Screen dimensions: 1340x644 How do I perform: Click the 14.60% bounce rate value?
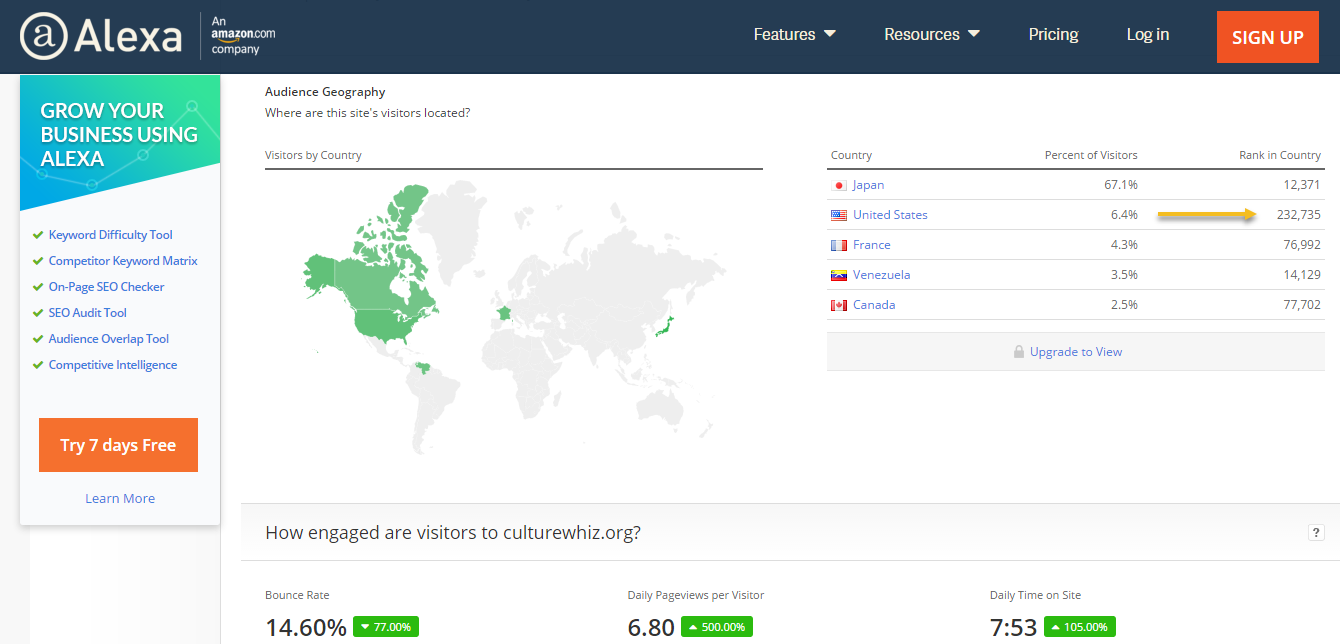pyautogui.click(x=306, y=627)
